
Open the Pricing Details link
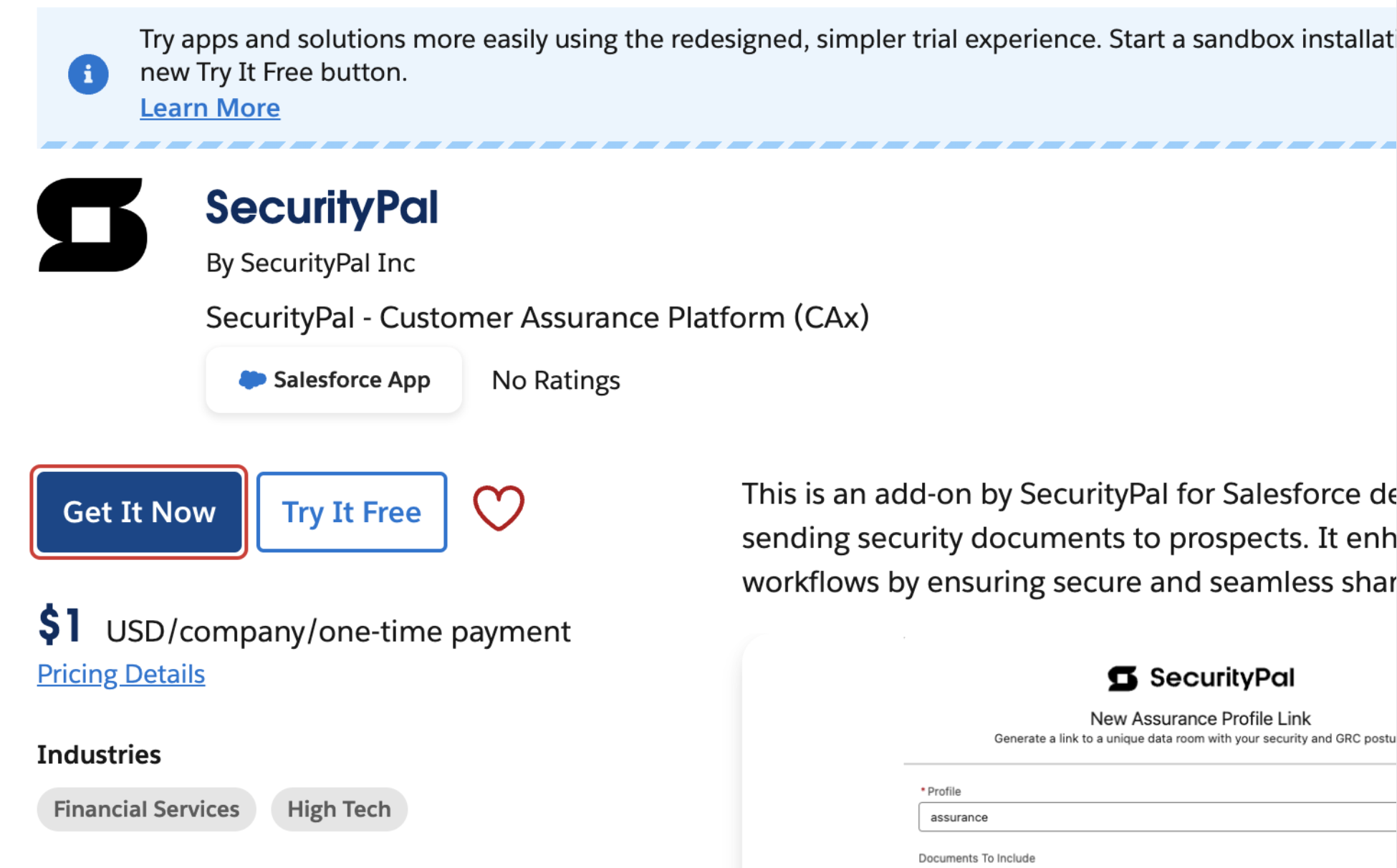pos(121,674)
